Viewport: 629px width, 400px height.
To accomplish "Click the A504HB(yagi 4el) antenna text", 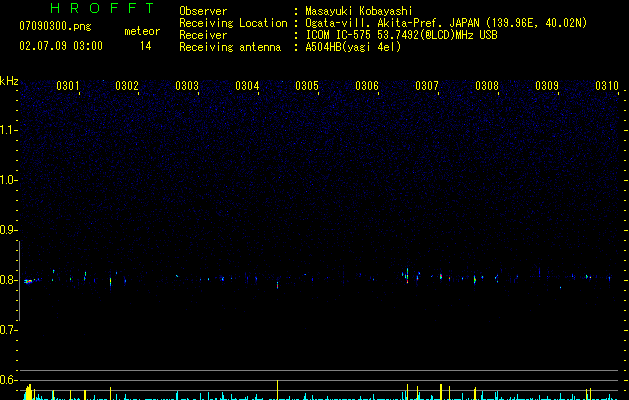I will pos(353,47).
